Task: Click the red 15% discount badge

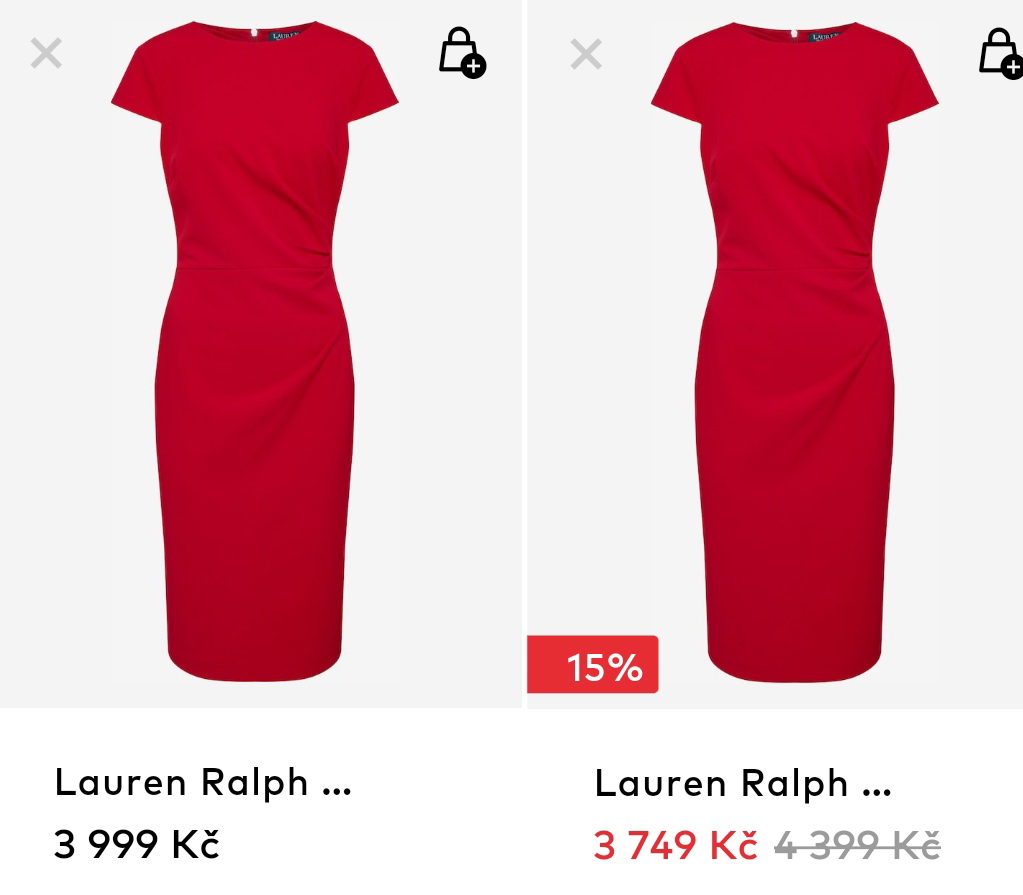Action: point(592,664)
